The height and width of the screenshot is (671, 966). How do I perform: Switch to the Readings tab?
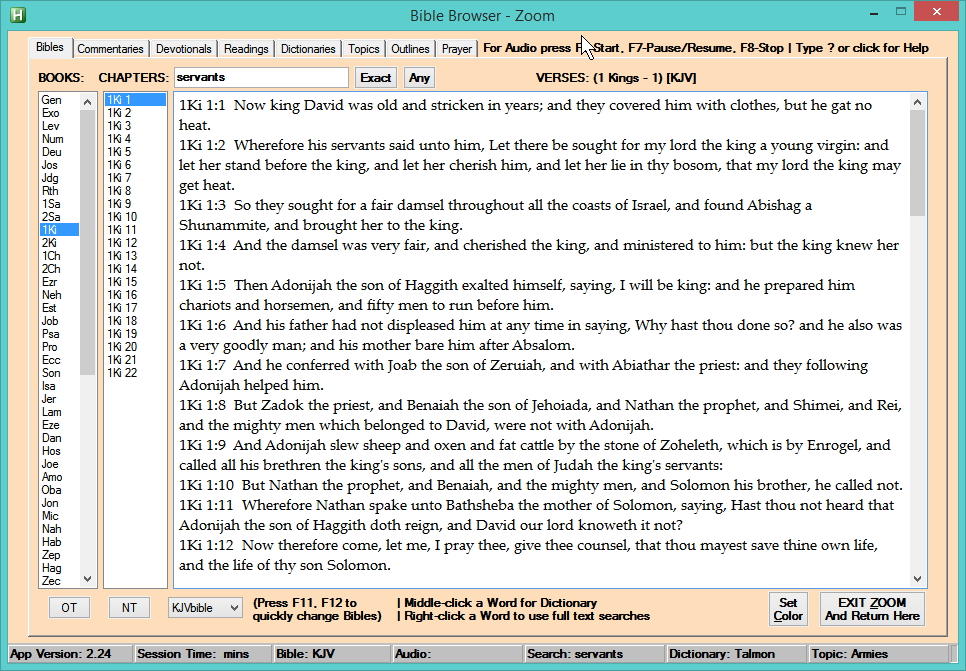(246, 49)
